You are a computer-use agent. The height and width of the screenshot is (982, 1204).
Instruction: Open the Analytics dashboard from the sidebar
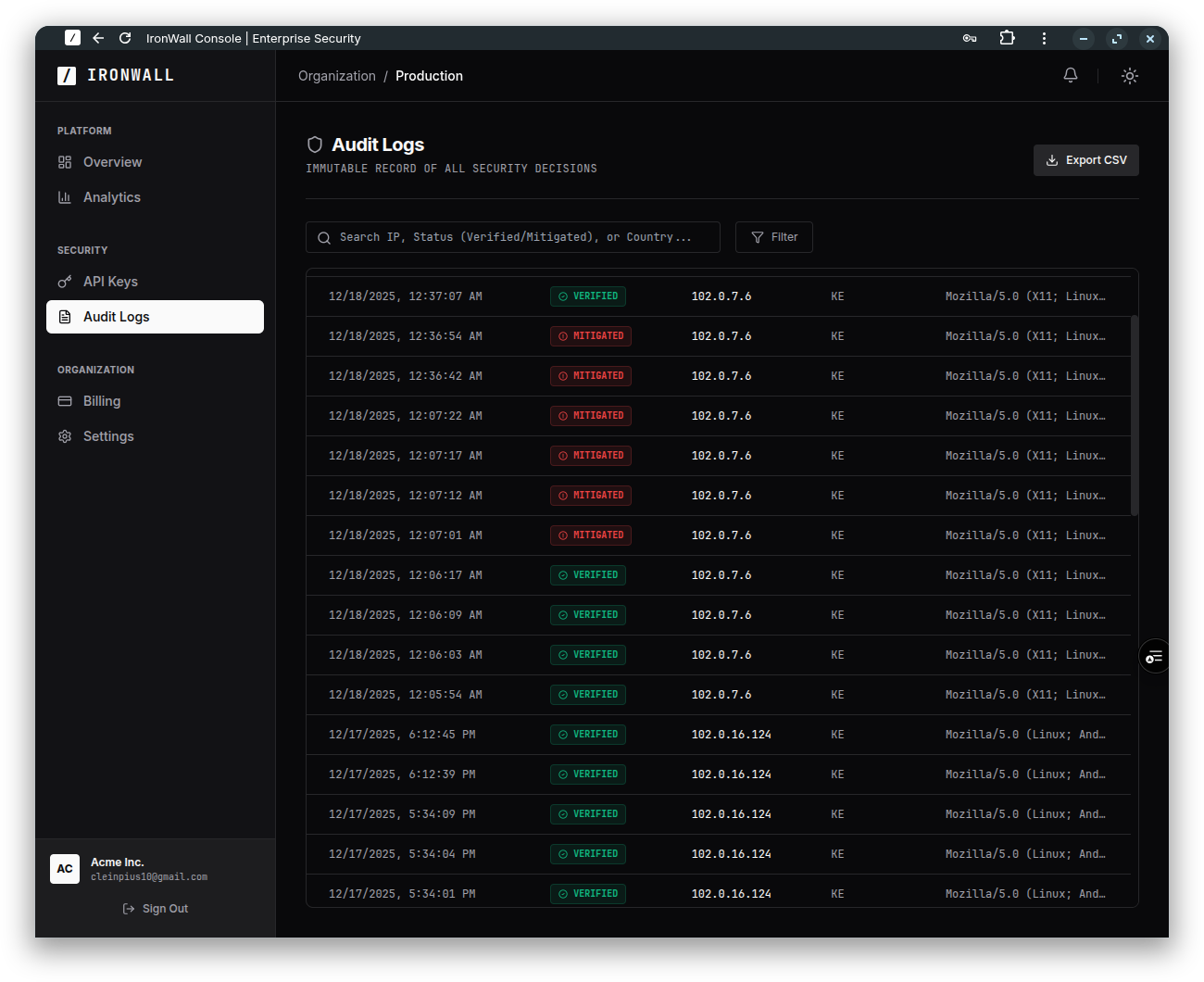click(x=111, y=196)
